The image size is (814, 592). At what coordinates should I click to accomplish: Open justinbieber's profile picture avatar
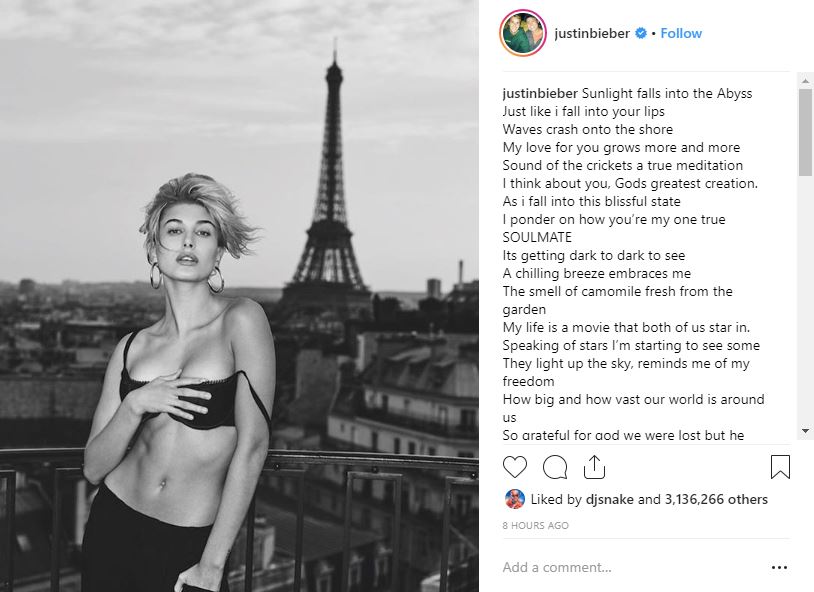pyautogui.click(x=523, y=33)
